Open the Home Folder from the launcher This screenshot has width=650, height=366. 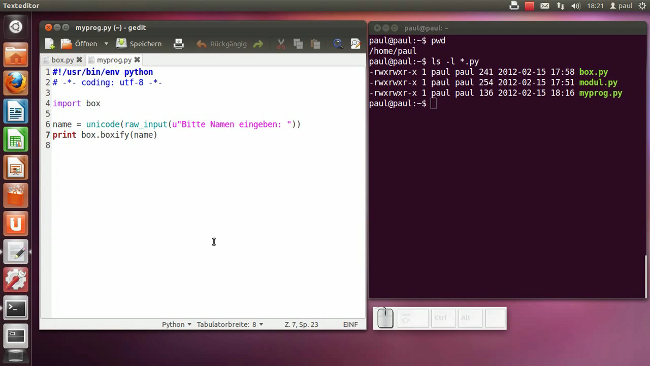click(16, 55)
